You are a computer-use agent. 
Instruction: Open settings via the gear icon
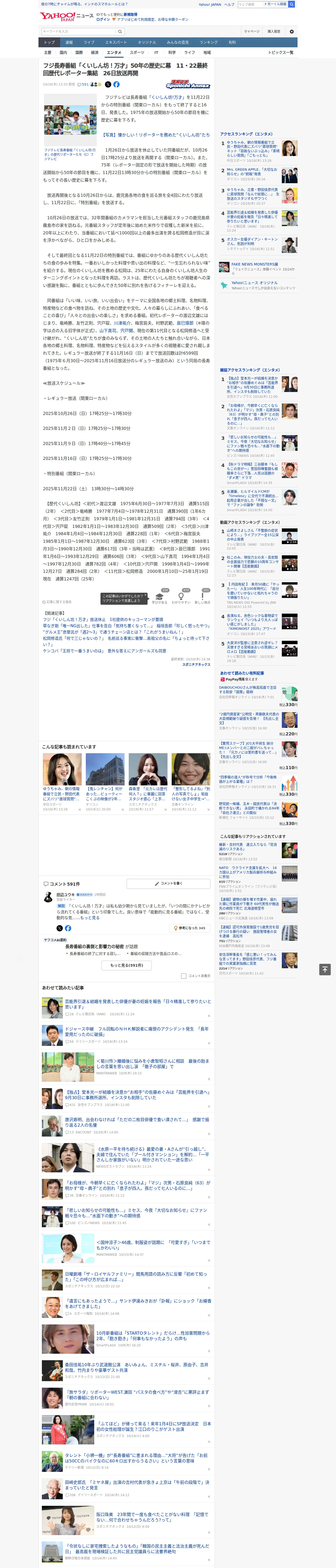click(x=292, y=31)
